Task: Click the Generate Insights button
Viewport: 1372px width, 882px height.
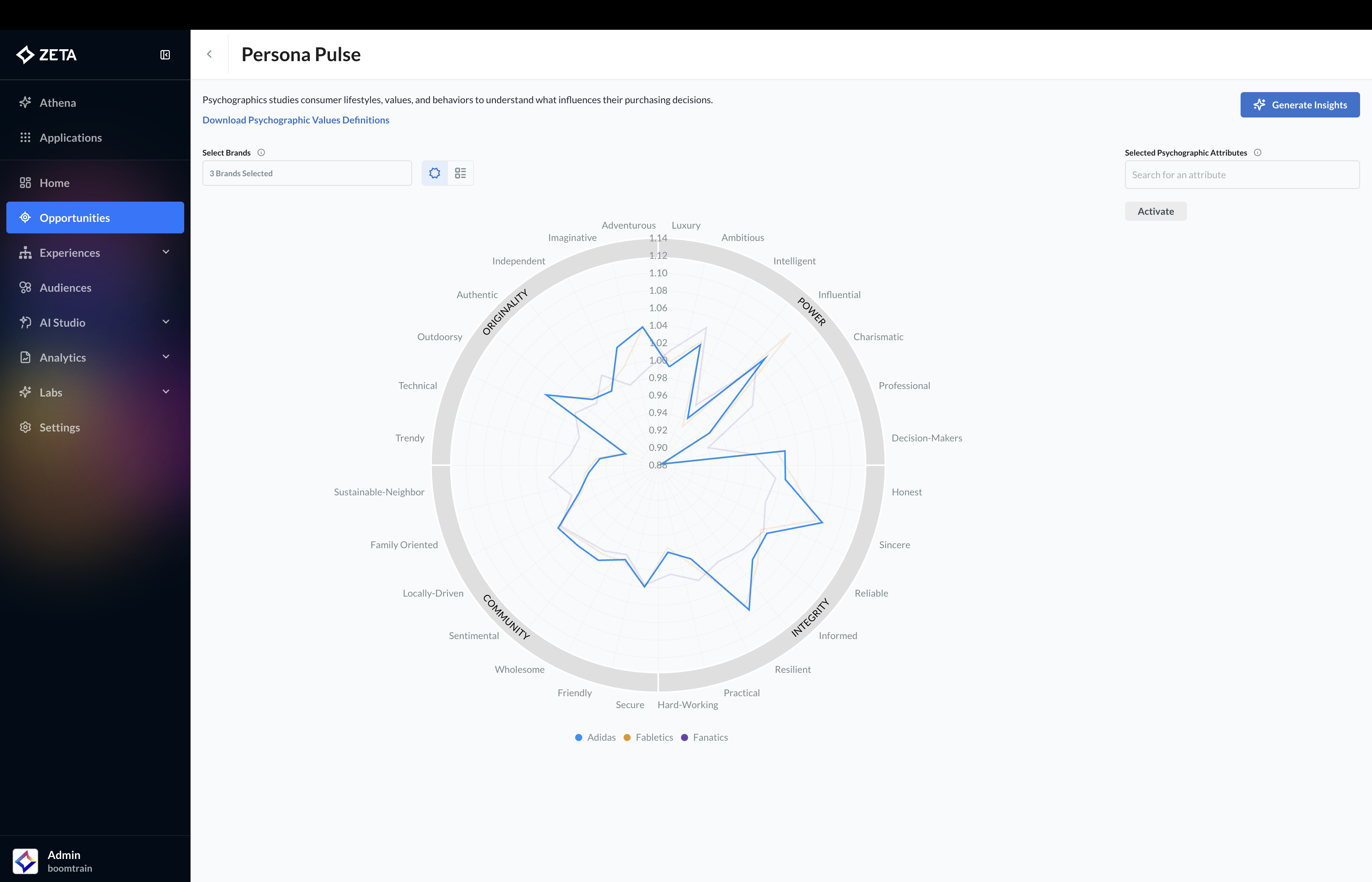Action: coord(1300,105)
